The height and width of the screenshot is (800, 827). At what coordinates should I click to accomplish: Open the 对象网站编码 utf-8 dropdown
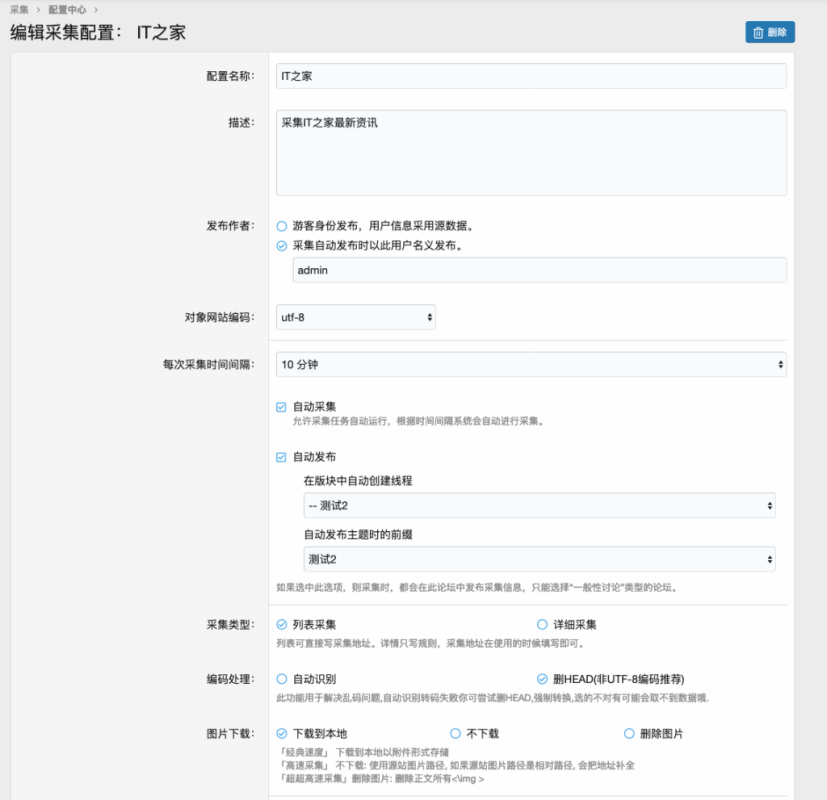[x=355, y=317]
